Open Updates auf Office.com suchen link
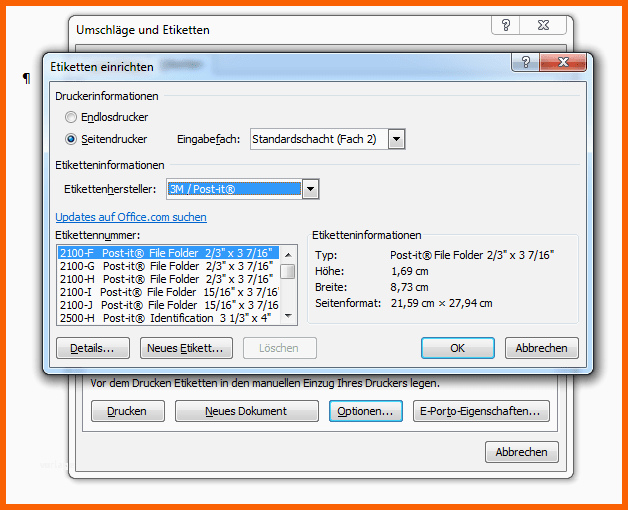This screenshot has width=628, height=510. (x=131, y=217)
